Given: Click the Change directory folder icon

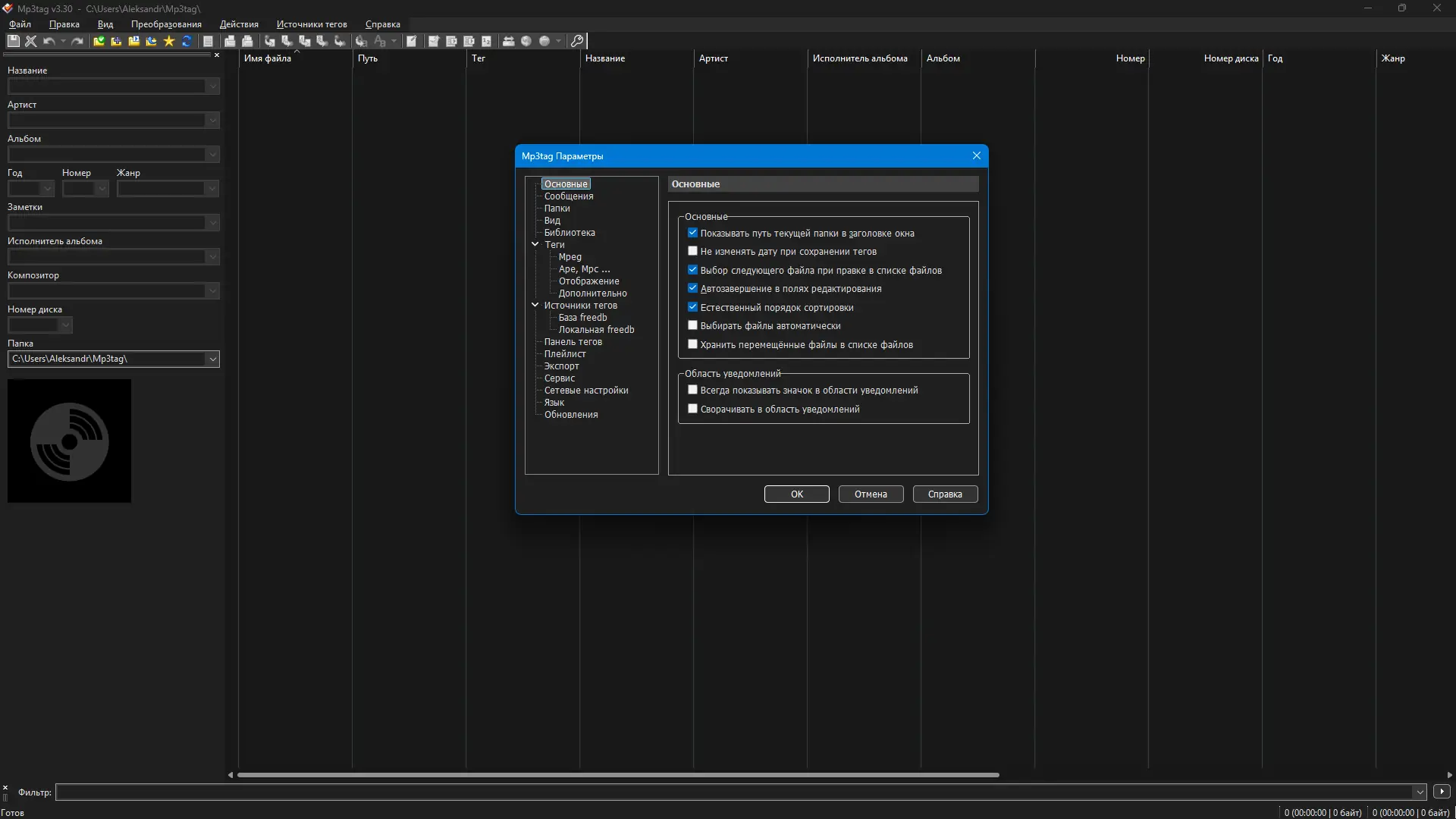Looking at the screenshot, I should tap(99, 41).
